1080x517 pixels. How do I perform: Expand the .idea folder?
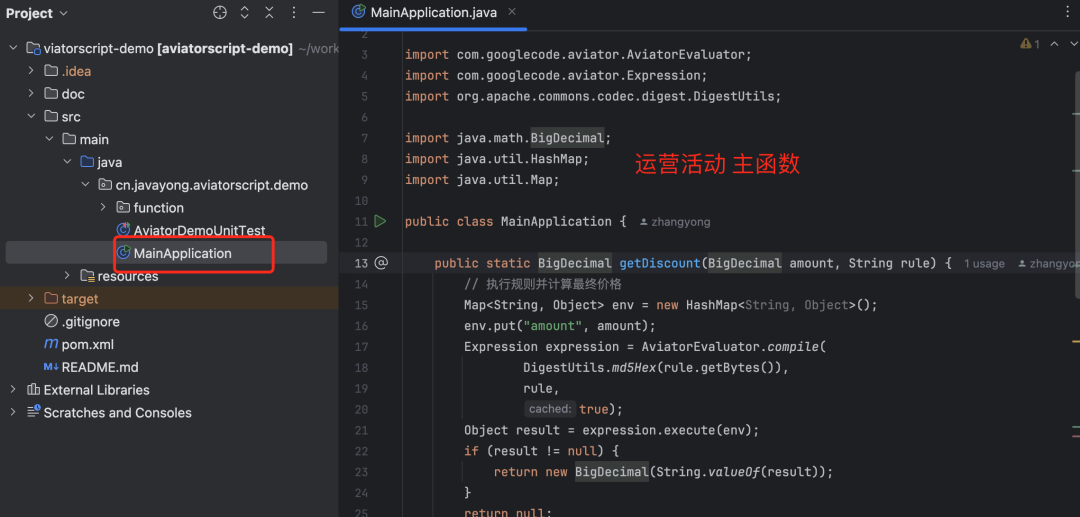[x=31, y=71]
